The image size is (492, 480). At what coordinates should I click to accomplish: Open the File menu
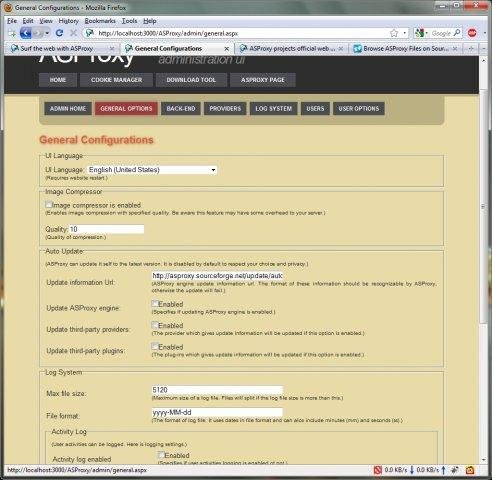(12, 21)
